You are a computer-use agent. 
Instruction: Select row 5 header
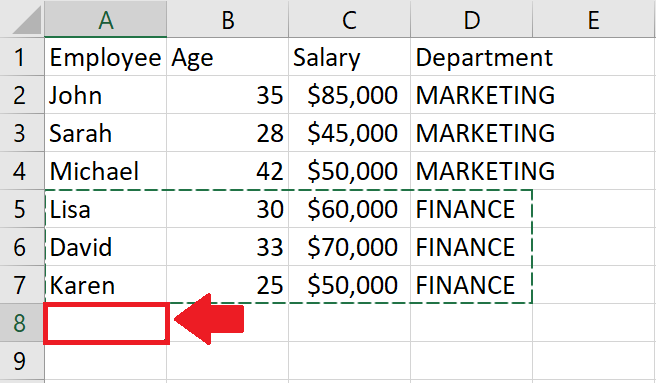[22, 209]
